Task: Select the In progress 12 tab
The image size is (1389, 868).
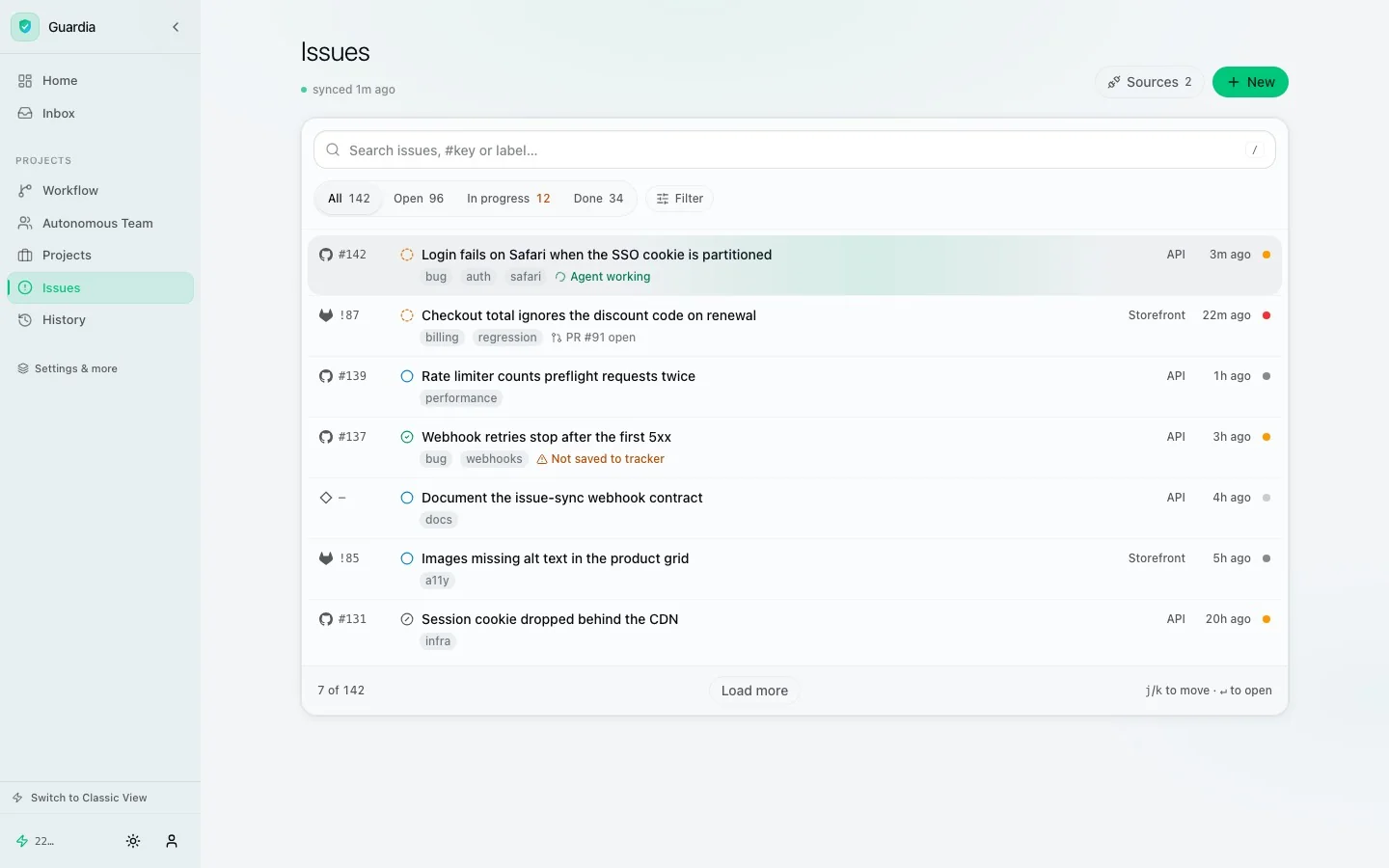Action: pyautogui.click(x=508, y=199)
